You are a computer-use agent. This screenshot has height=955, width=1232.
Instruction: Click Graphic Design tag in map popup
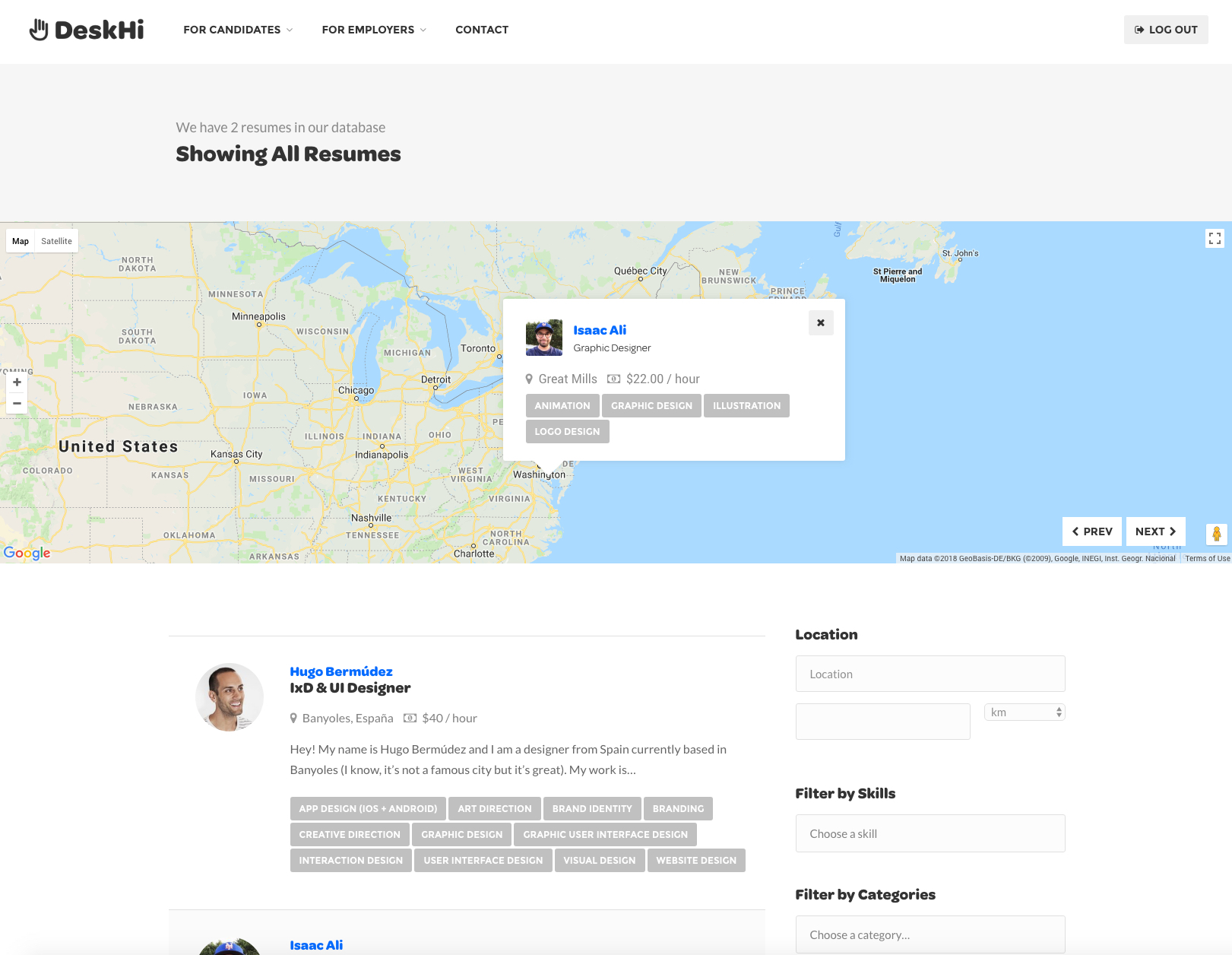pyautogui.click(x=651, y=406)
